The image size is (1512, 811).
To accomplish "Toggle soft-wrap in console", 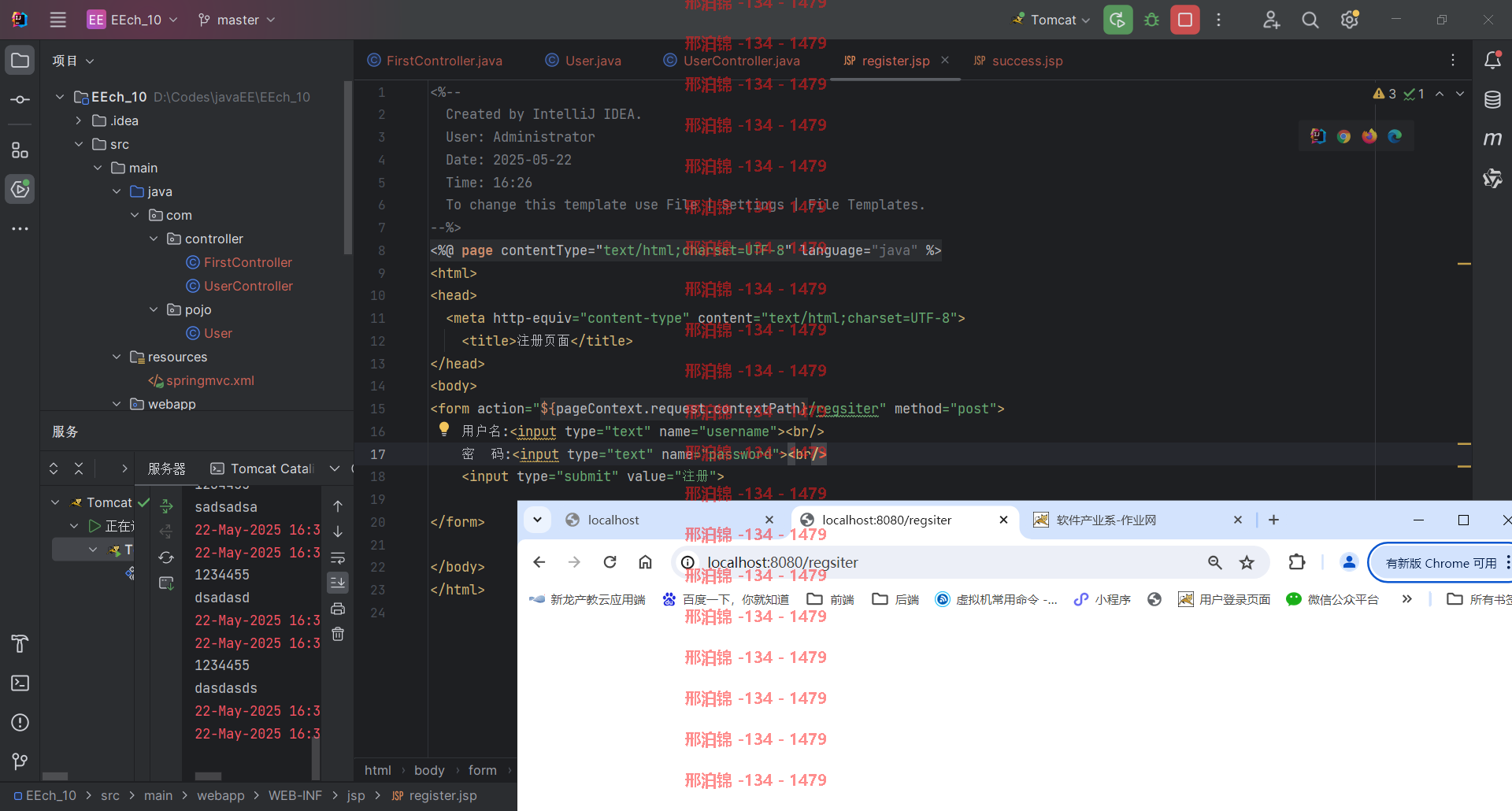I will [x=338, y=558].
